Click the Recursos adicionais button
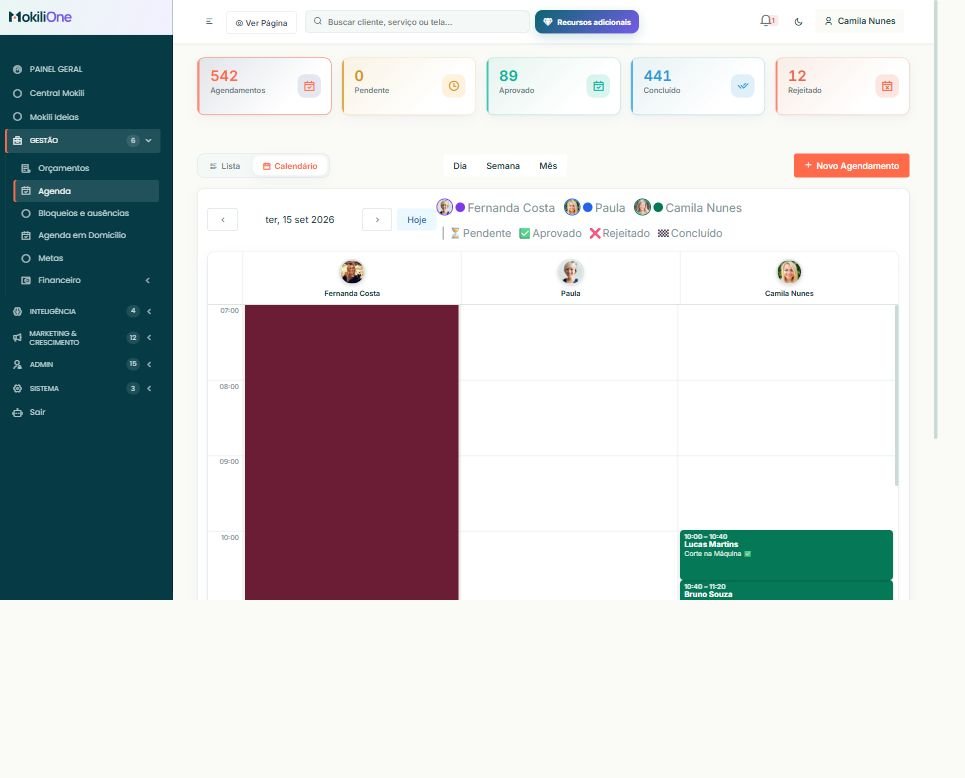 pos(587,22)
